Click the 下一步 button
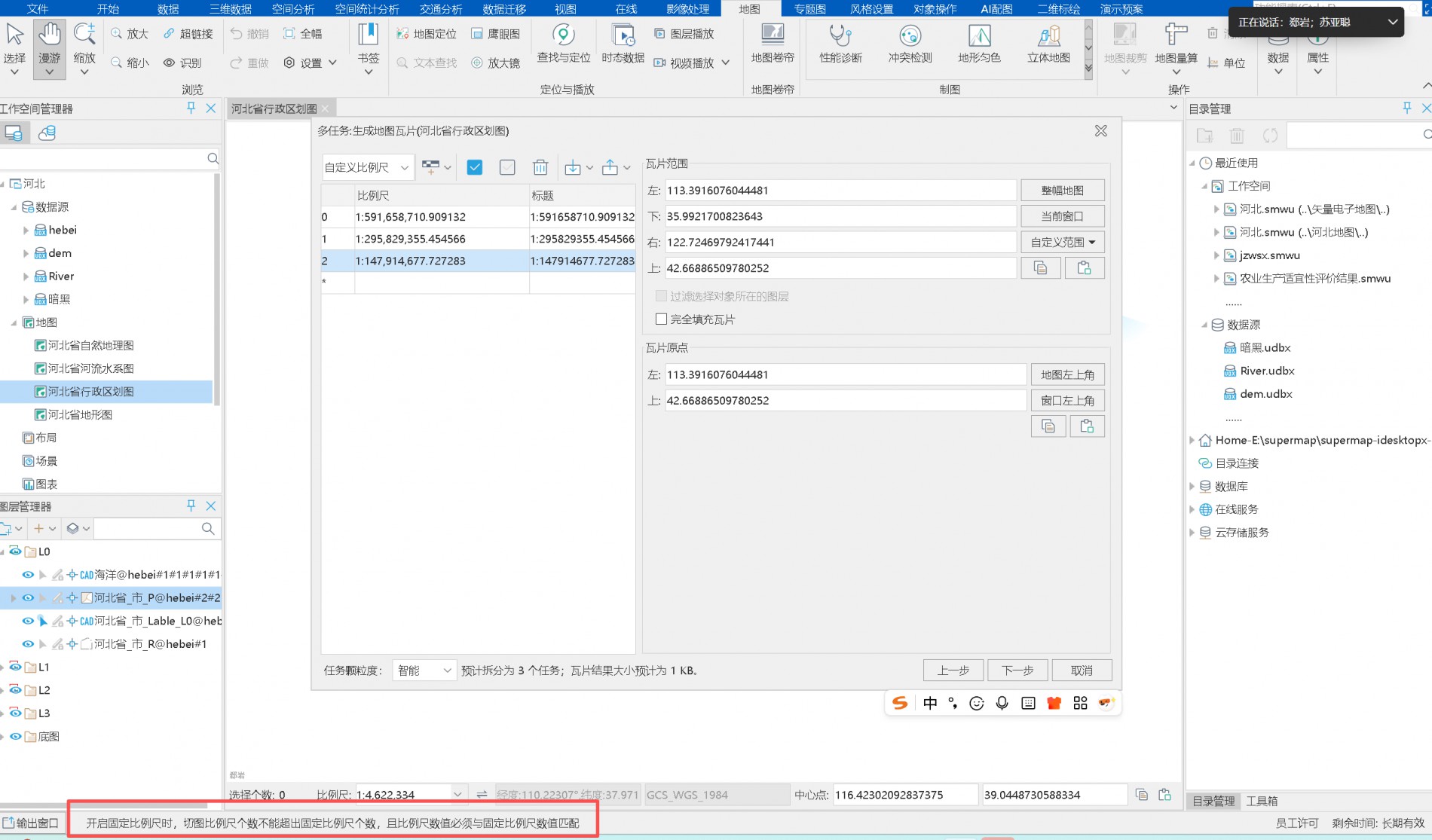1432x840 pixels. coord(1017,670)
